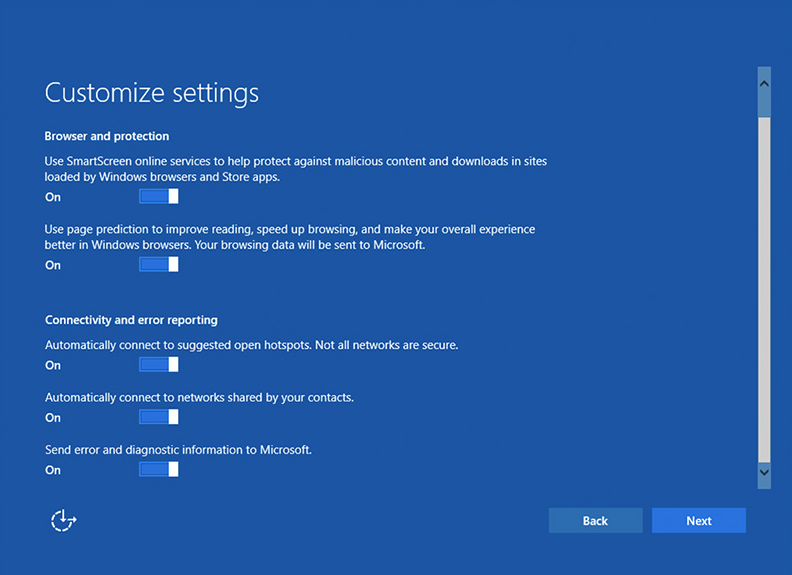Disable the SmartScreen online services toggle
This screenshot has height=575, width=792.
158,197
